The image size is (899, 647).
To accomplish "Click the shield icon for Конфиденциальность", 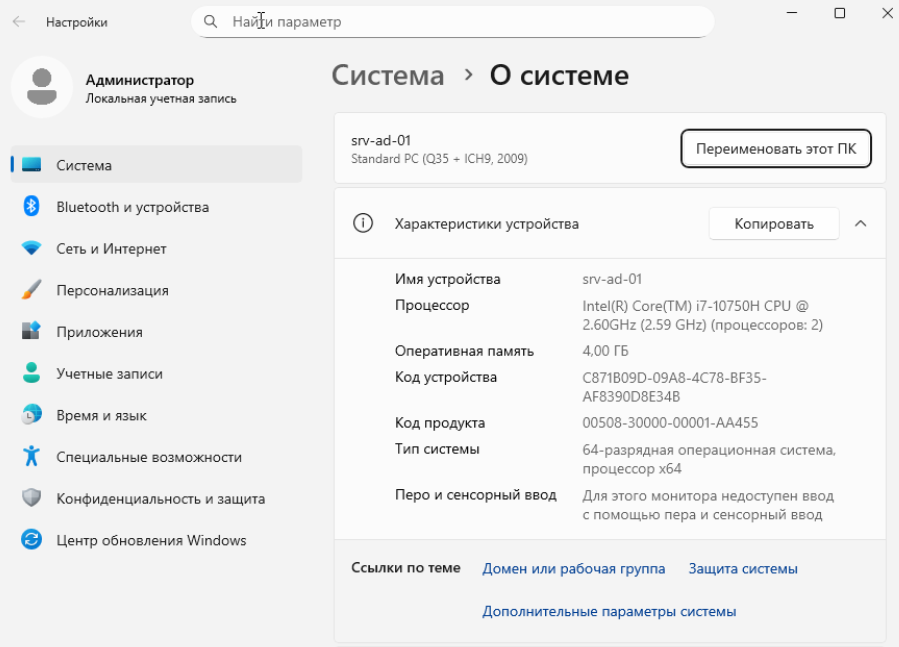I will click(32, 498).
